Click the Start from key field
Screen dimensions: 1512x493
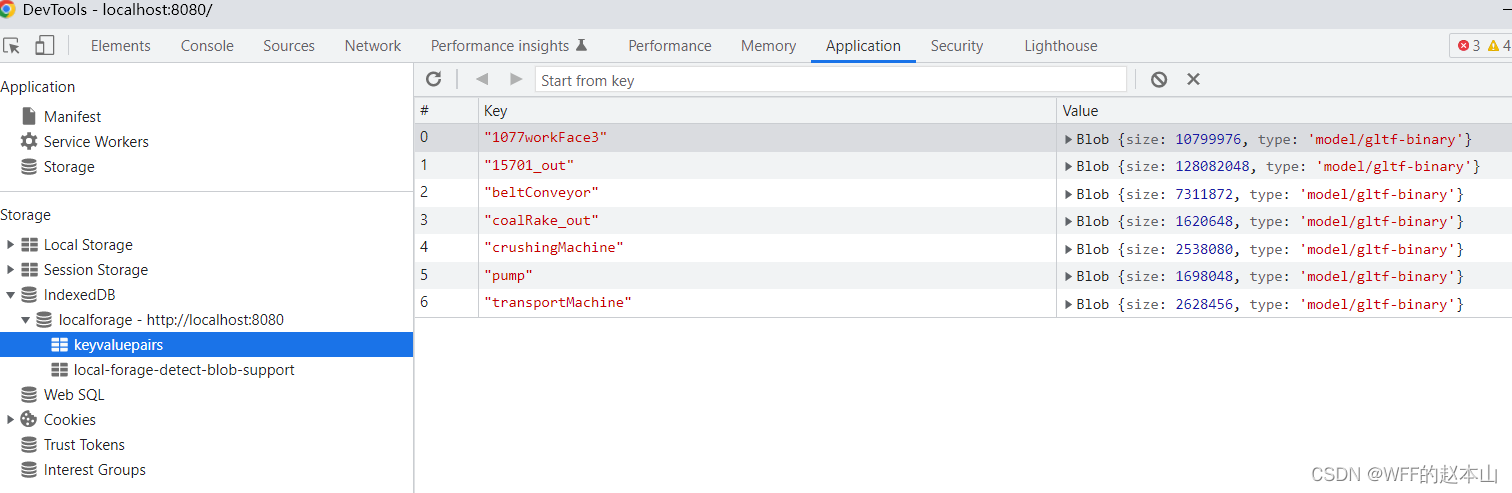[x=830, y=80]
